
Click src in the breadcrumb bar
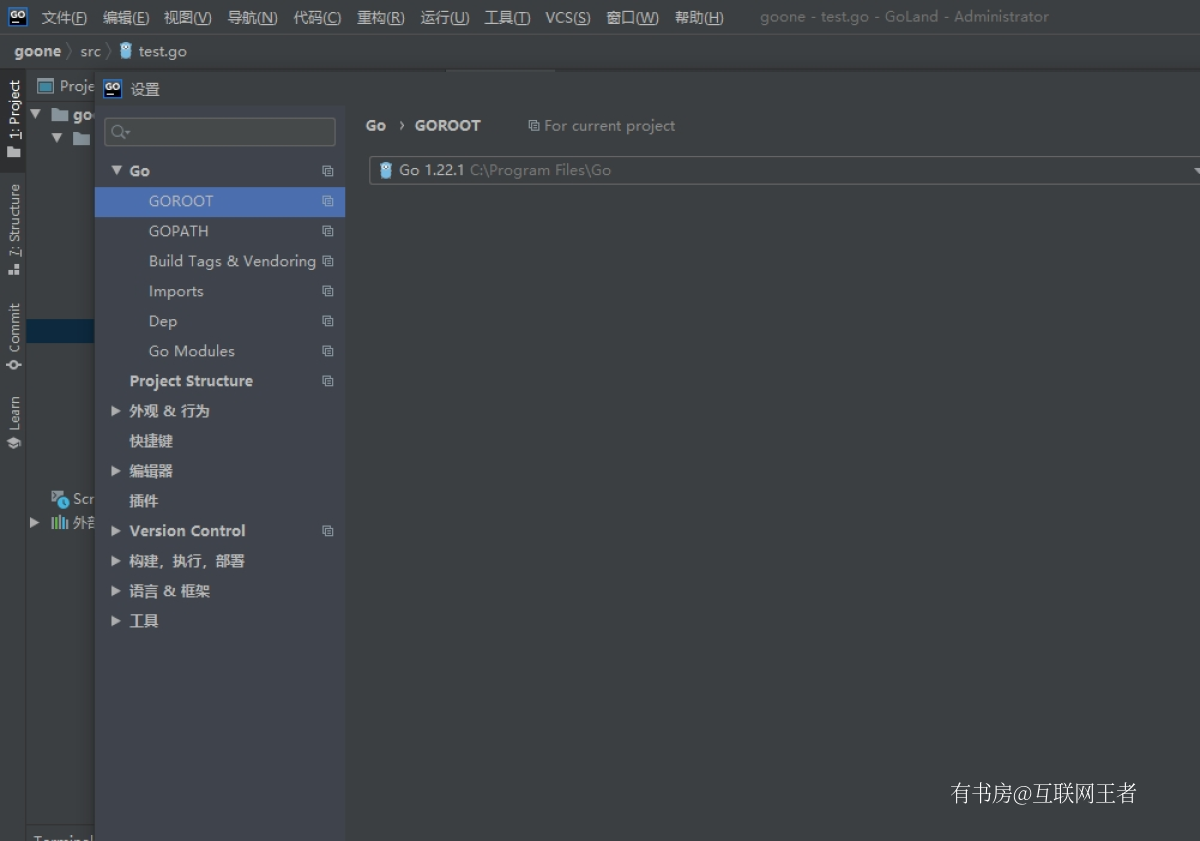[x=91, y=51]
